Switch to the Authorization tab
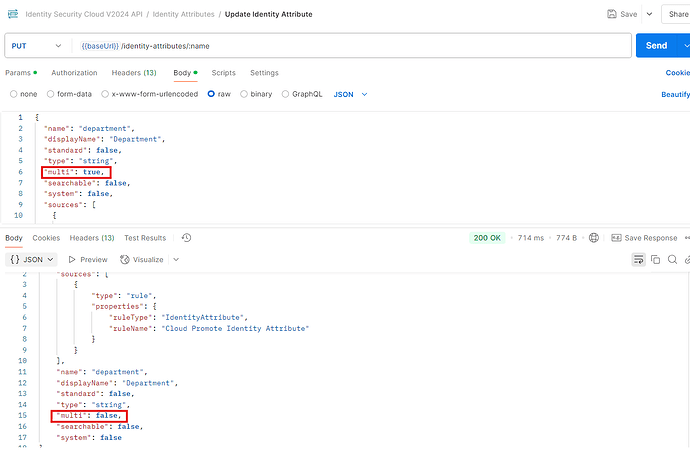Screen dimensions: 690x451 click(74, 73)
